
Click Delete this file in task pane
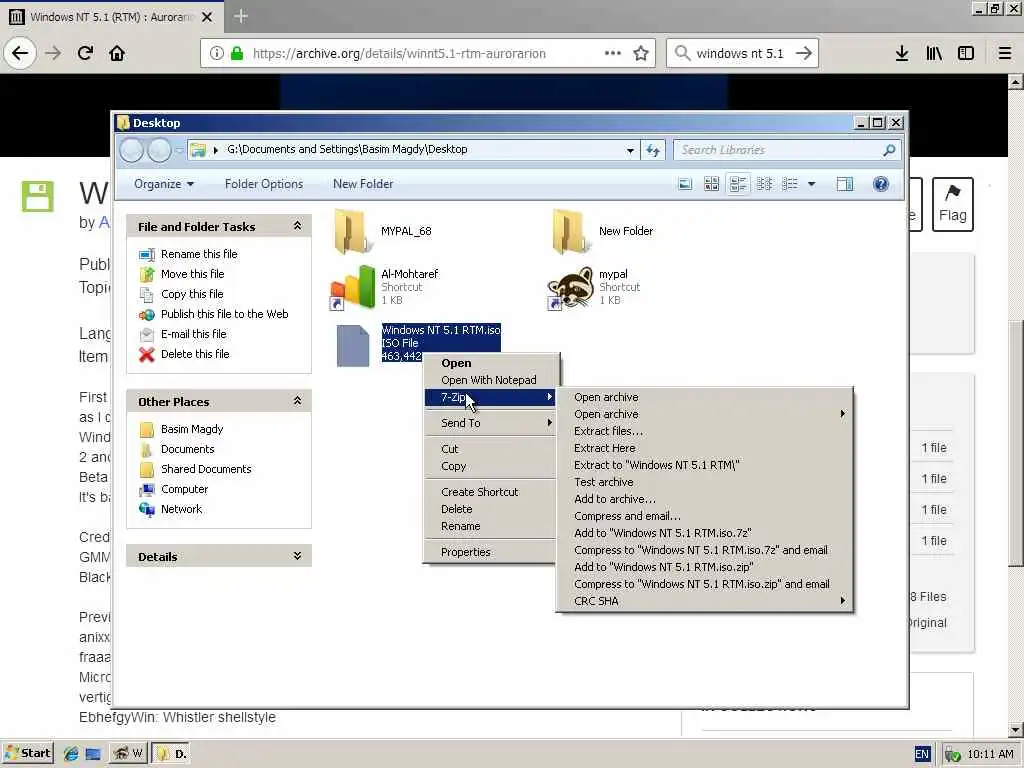coord(195,355)
